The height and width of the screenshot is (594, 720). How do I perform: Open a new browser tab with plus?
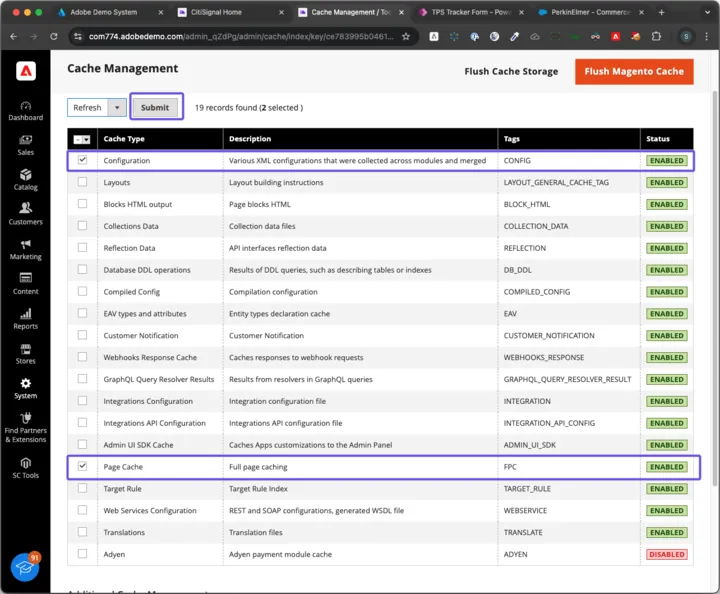pyautogui.click(x=661, y=12)
